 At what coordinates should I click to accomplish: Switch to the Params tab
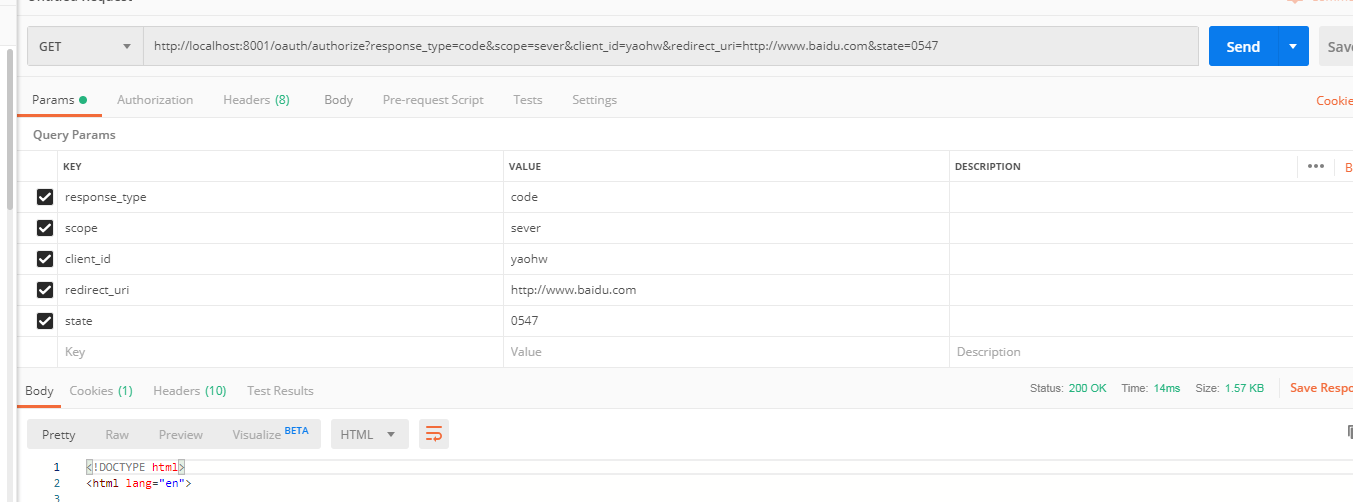pos(59,100)
